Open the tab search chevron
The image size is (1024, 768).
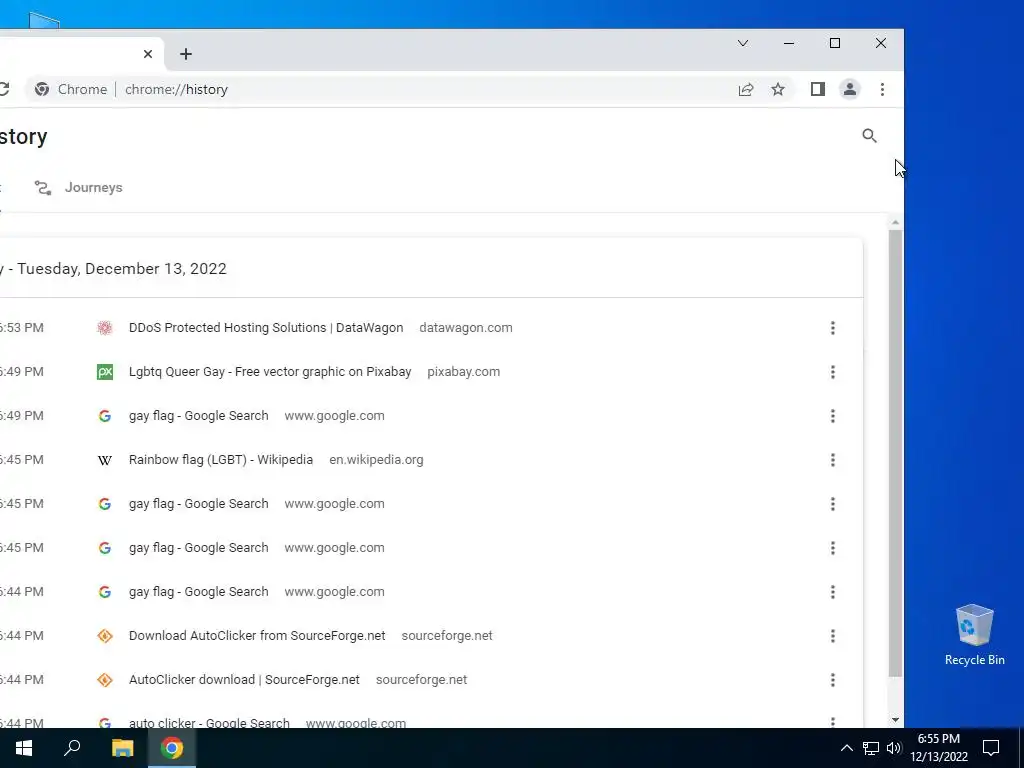click(x=743, y=43)
